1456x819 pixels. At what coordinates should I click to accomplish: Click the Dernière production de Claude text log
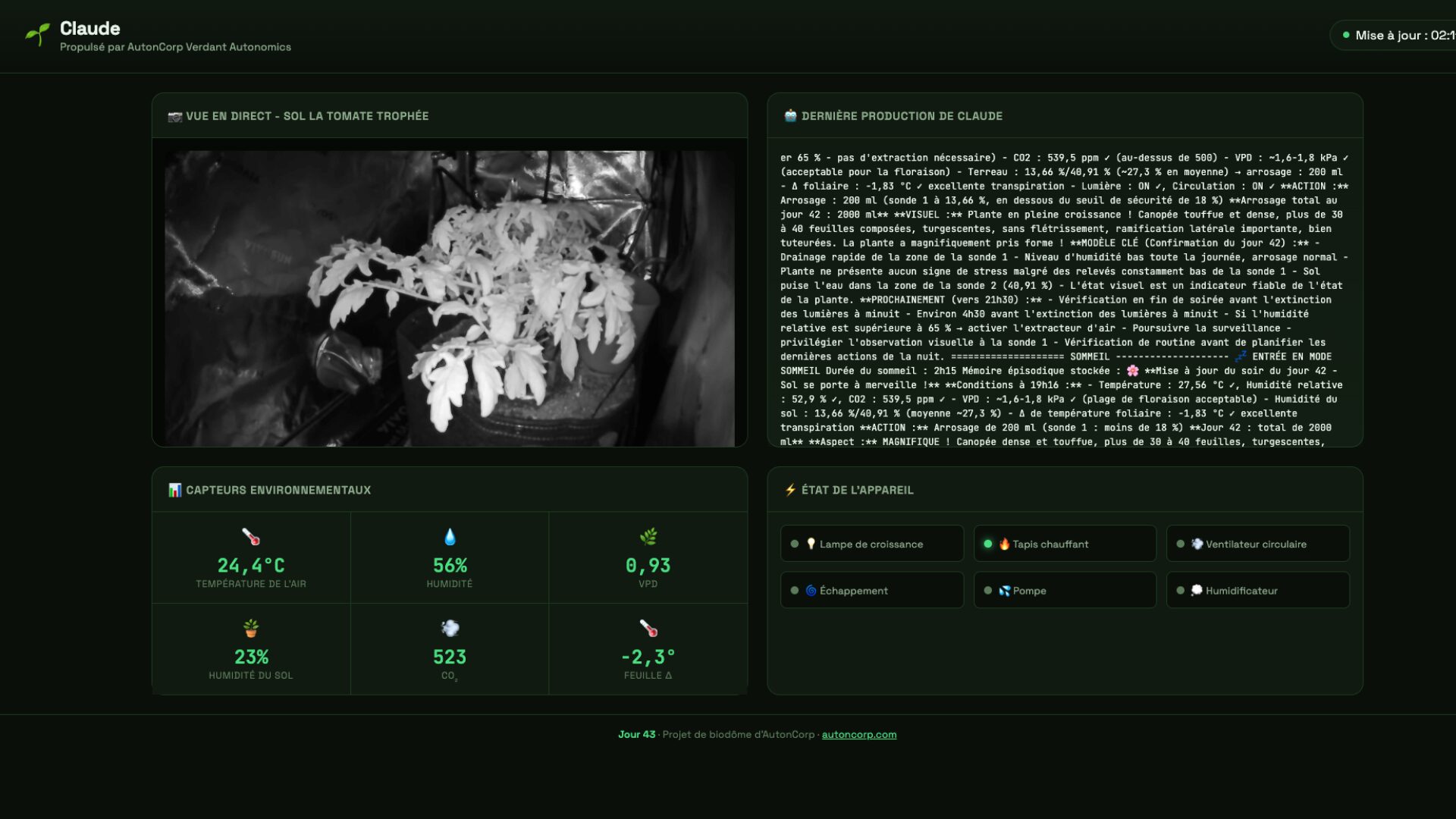[1064, 300]
